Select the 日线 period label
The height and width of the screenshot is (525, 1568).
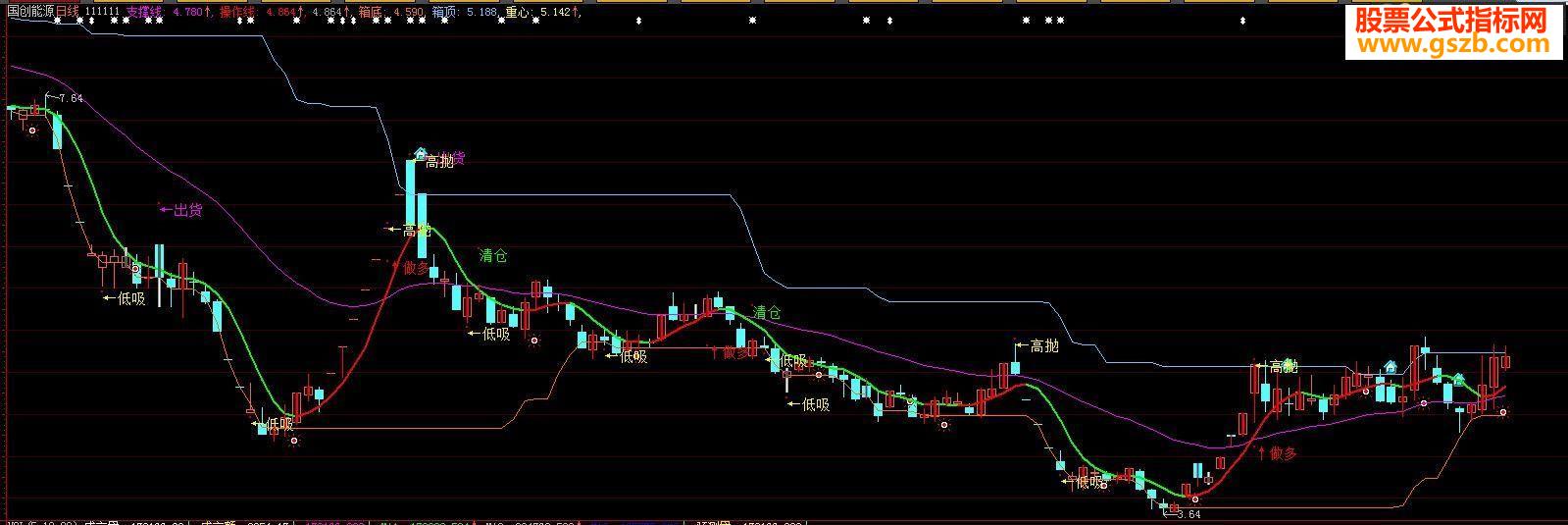pyautogui.click(x=67, y=10)
